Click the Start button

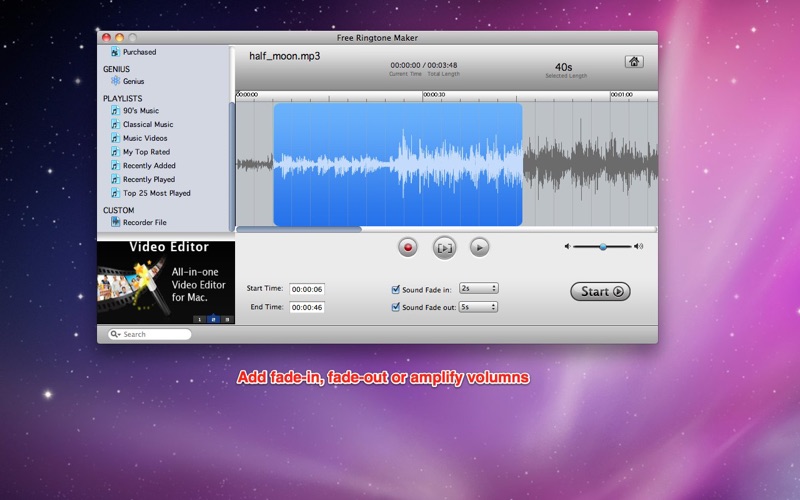coord(601,291)
